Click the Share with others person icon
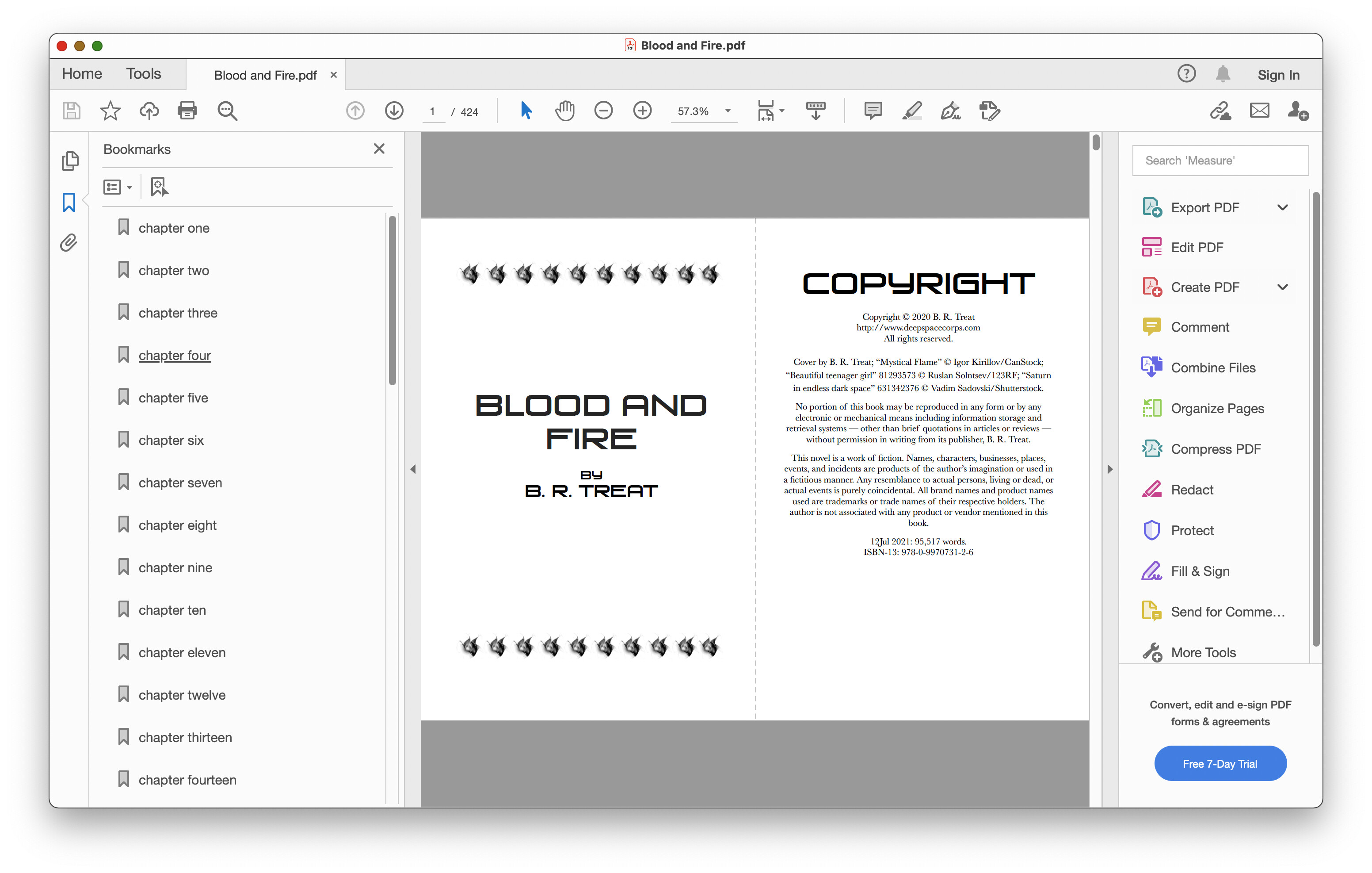This screenshot has height=873, width=1372. point(1298,111)
